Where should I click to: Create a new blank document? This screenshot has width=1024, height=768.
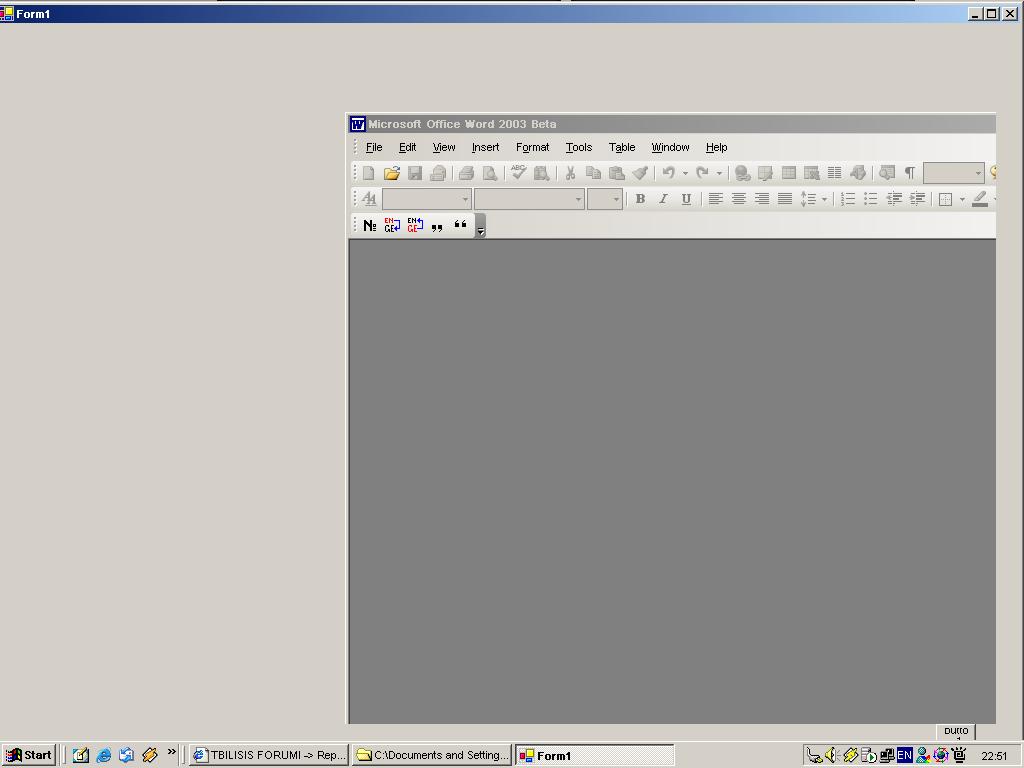point(368,173)
